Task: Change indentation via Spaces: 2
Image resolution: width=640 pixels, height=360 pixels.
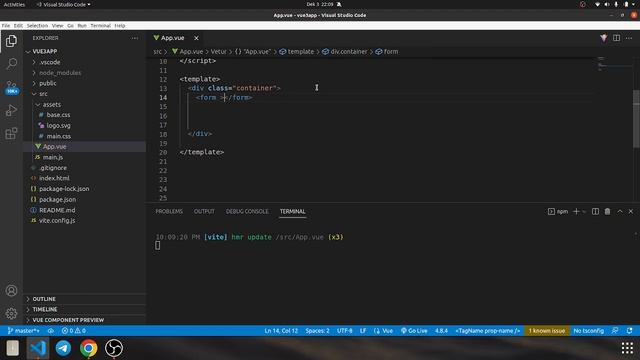Action: [x=317, y=331]
